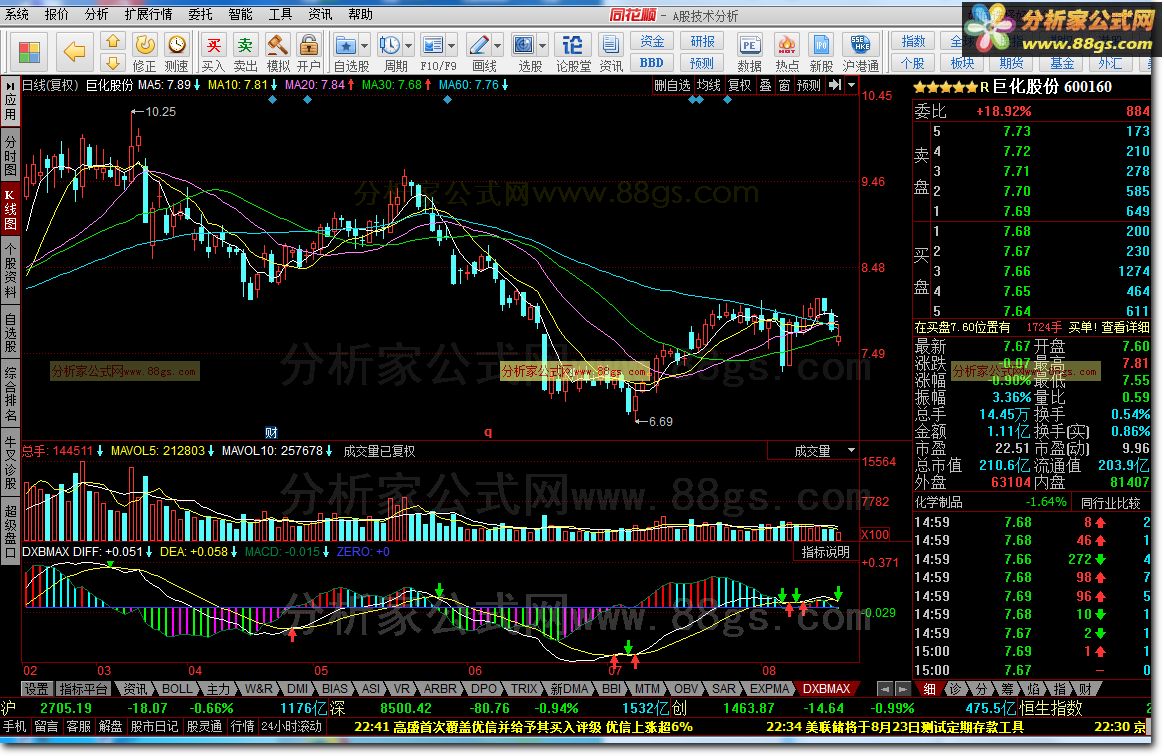Image resolution: width=1164 pixels, height=756 pixels.
Task: Toggle 复权 price adjustment
Action: [x=739, y=85]
